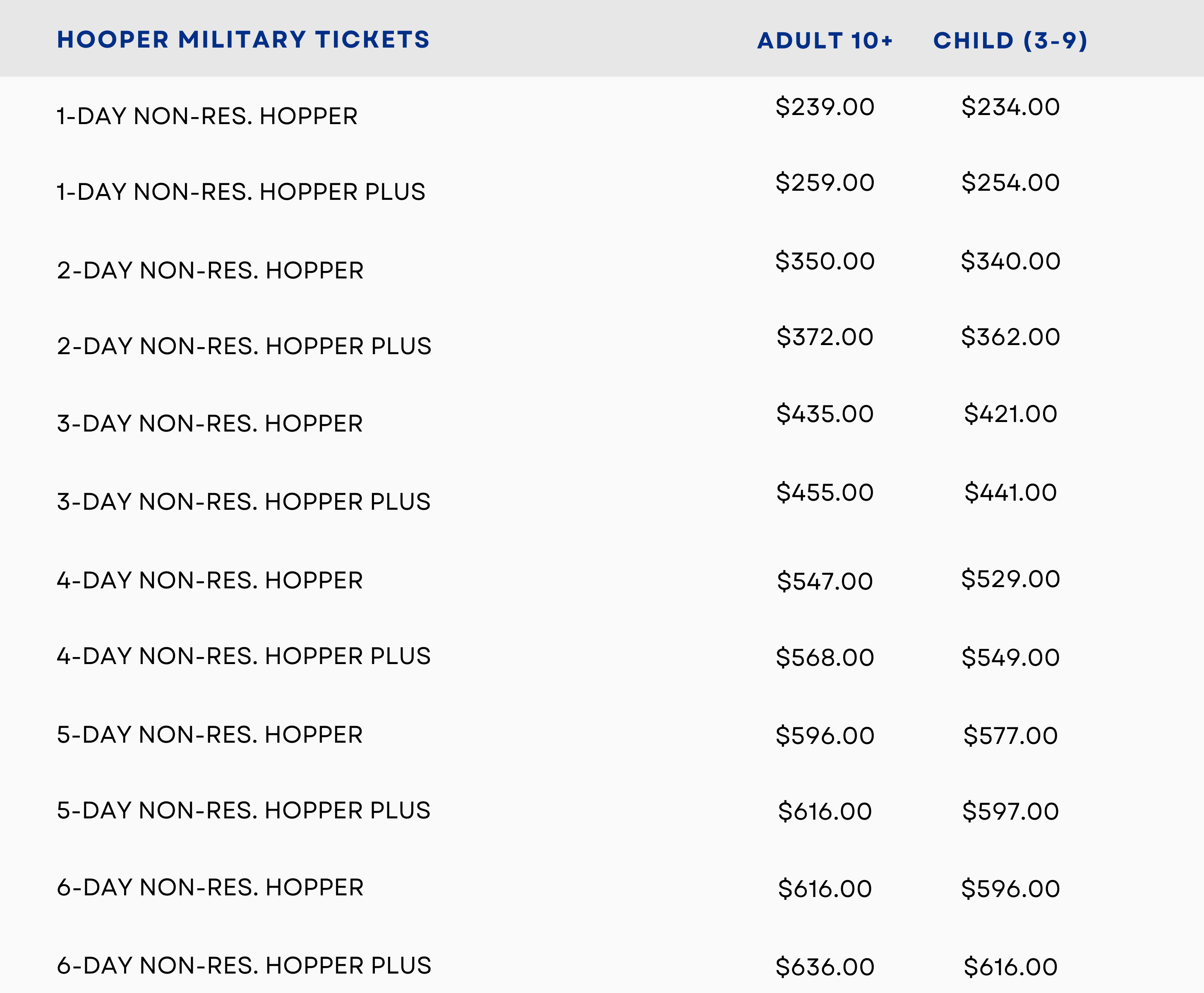Click the 1-Day Non-Res. Hopper row label

point(207,116)
